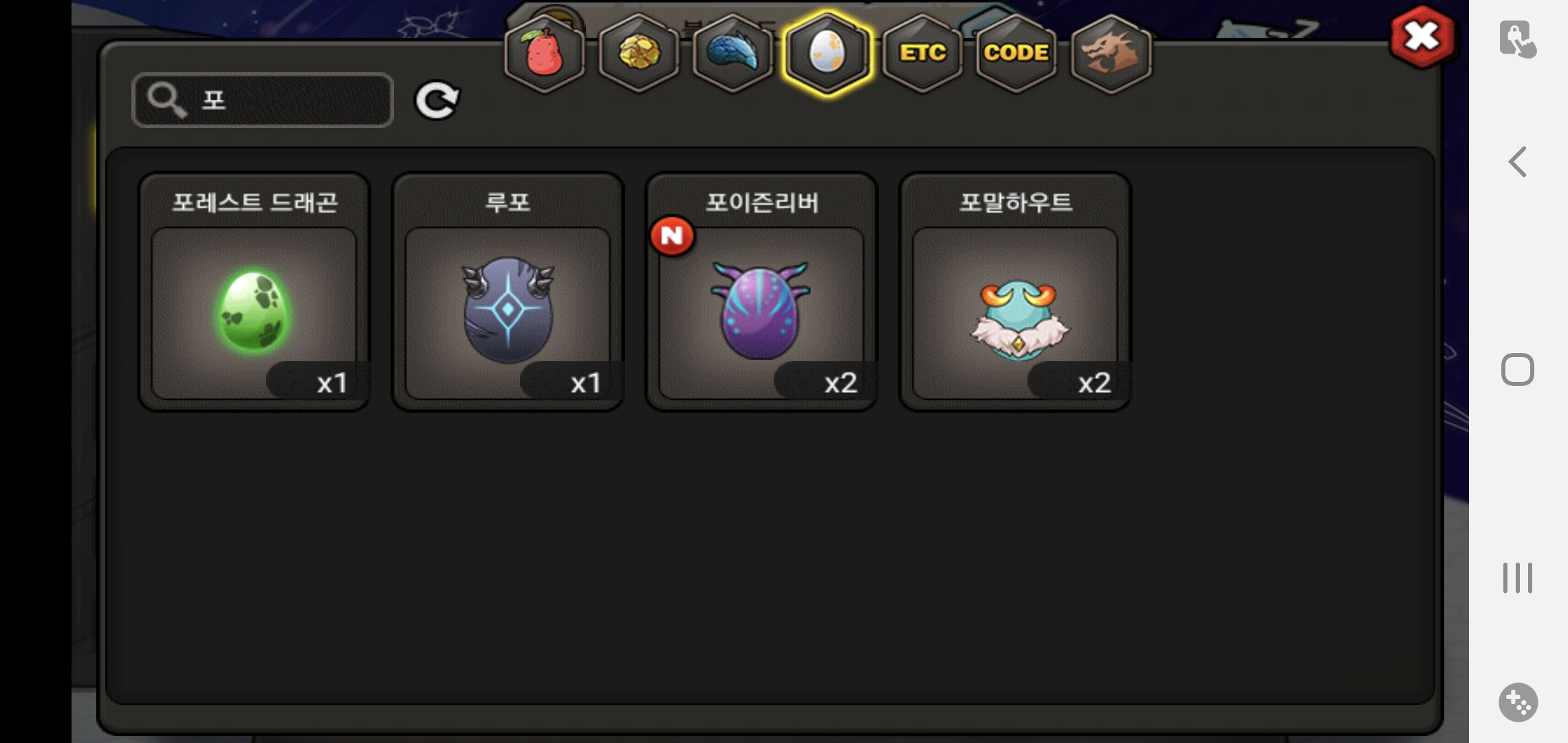Switch to the gold nugget tab
The height and width of the screenshot is (743, 1568).
(x=639, y=54)
